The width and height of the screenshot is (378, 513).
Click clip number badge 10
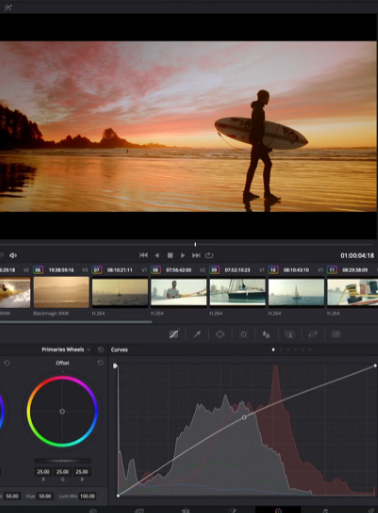[273, 270]
